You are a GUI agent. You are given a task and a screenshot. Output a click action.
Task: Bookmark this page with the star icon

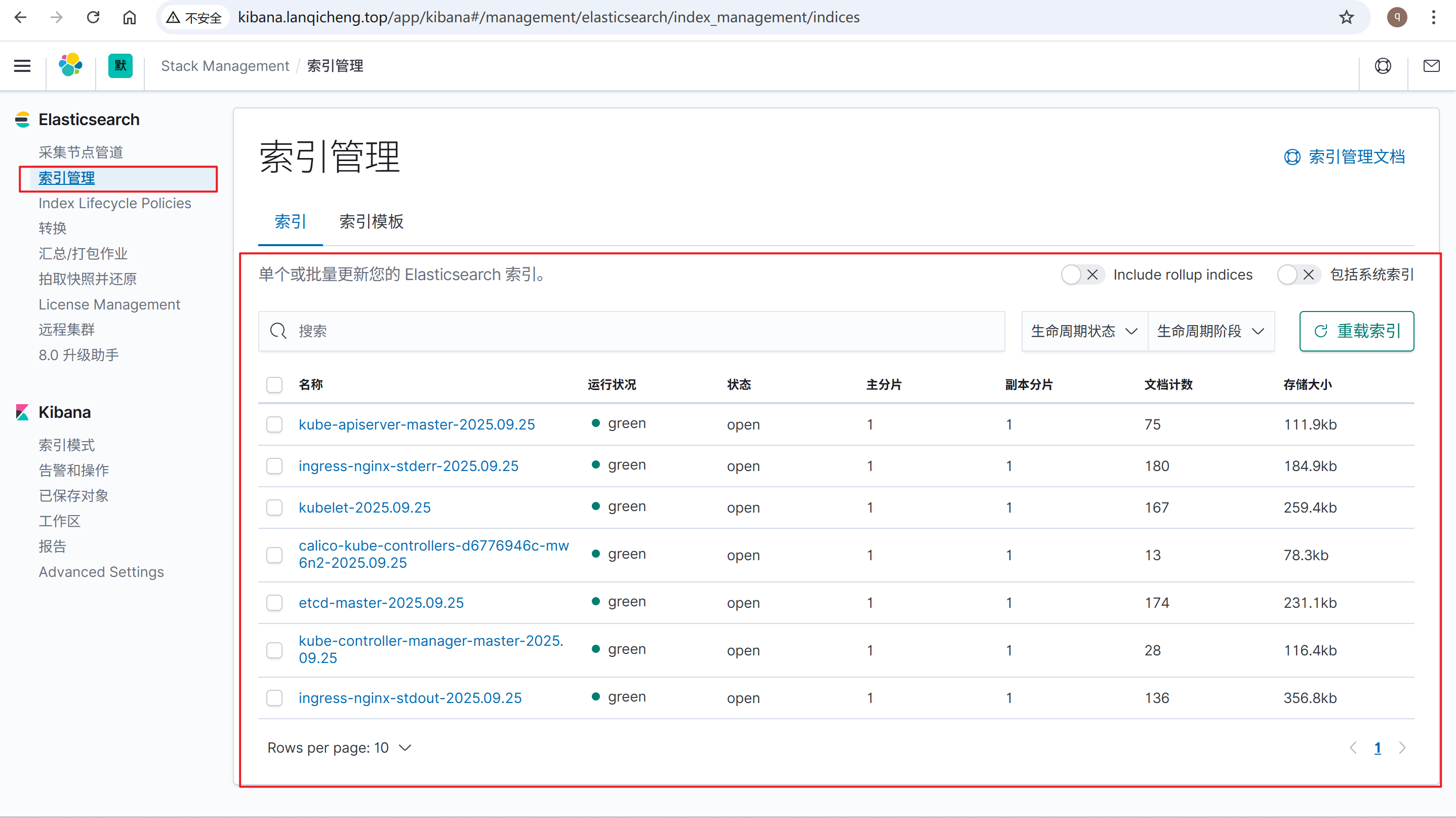[1347, 18]
